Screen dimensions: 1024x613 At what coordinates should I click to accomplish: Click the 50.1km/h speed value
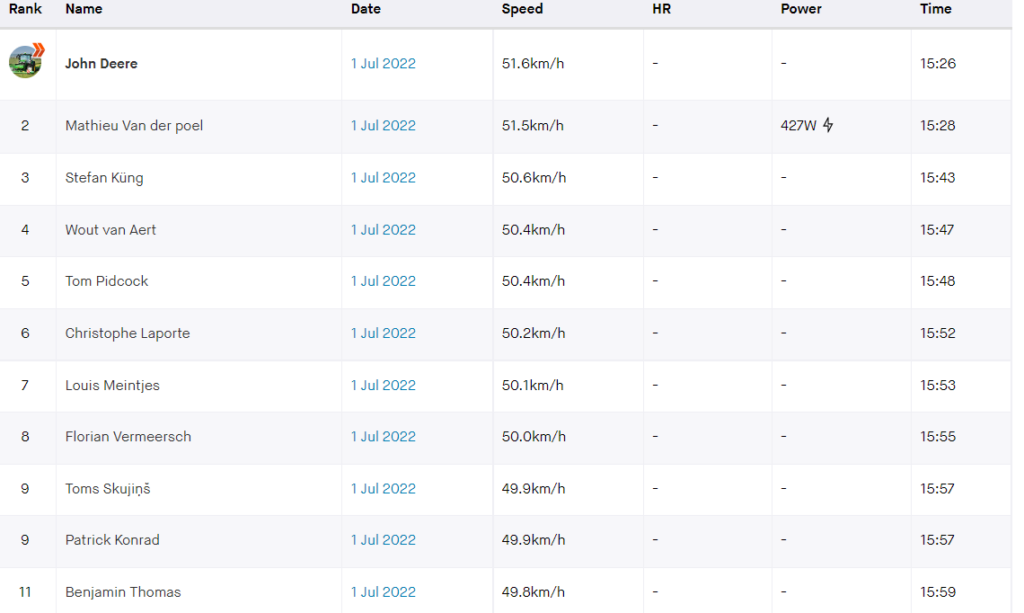click(533, 385)
